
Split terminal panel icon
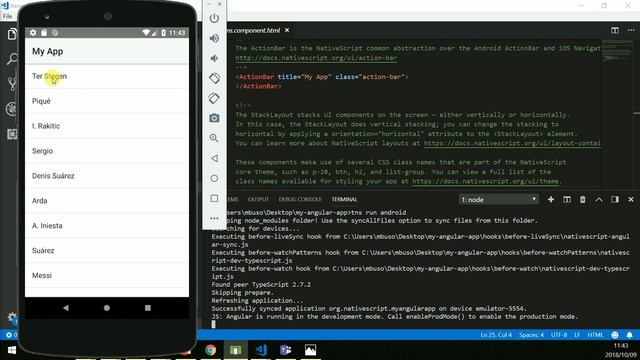567,199
